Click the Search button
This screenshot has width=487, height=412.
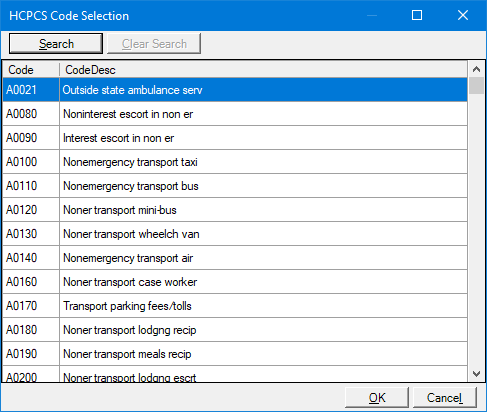56,43
